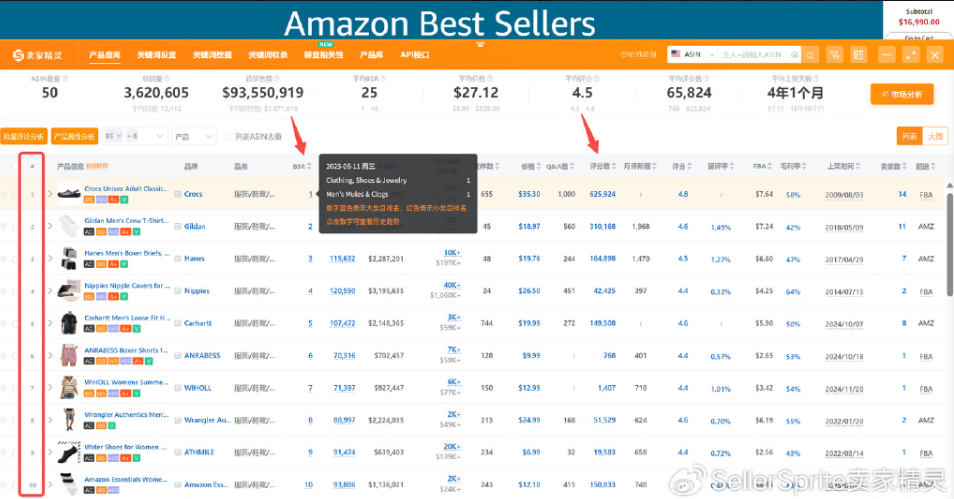
Task: Open the Crocs clog product thumbnail
Action: (68, 194)
